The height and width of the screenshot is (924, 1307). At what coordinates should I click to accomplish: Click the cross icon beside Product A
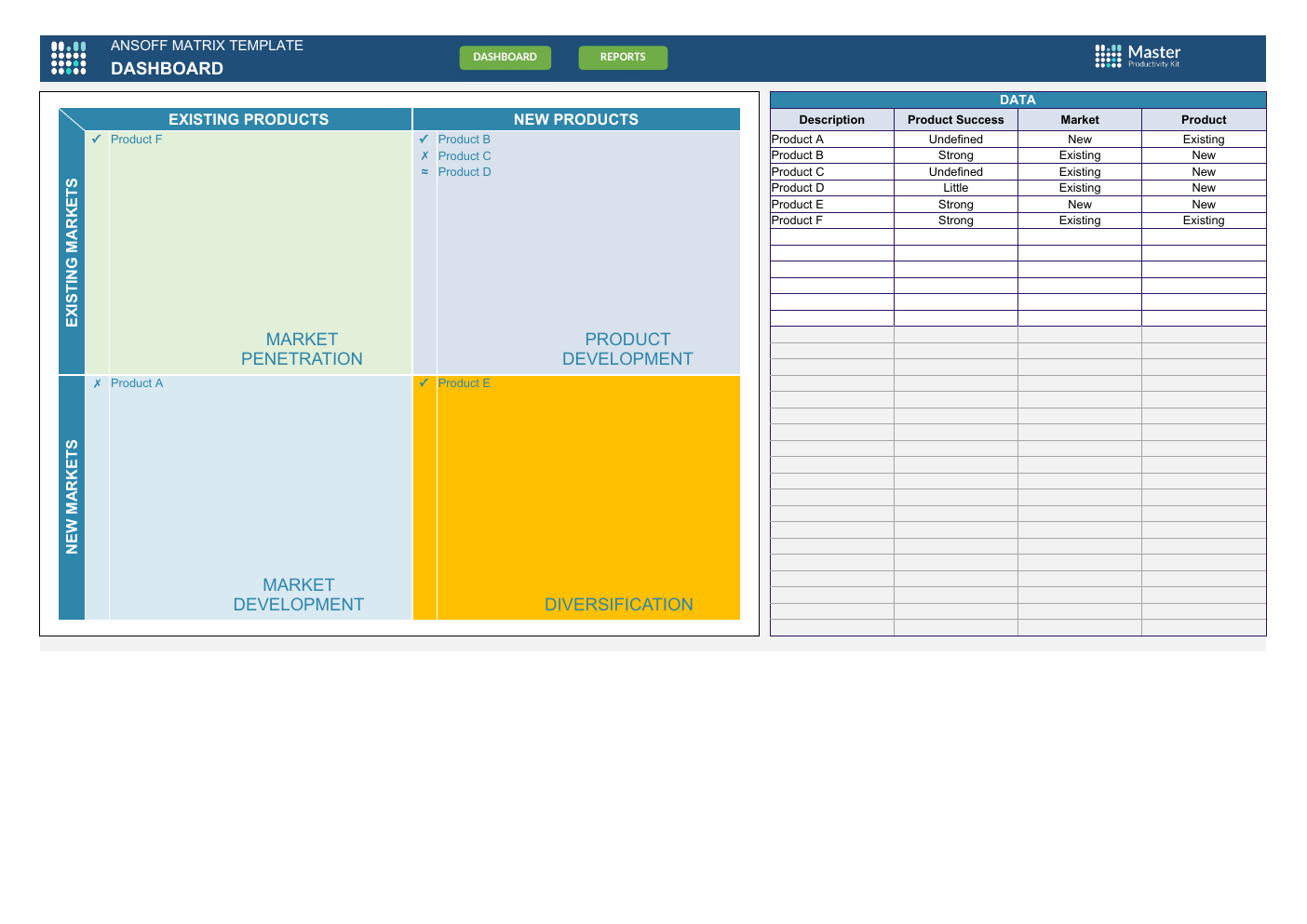click(x=97, y=383)
